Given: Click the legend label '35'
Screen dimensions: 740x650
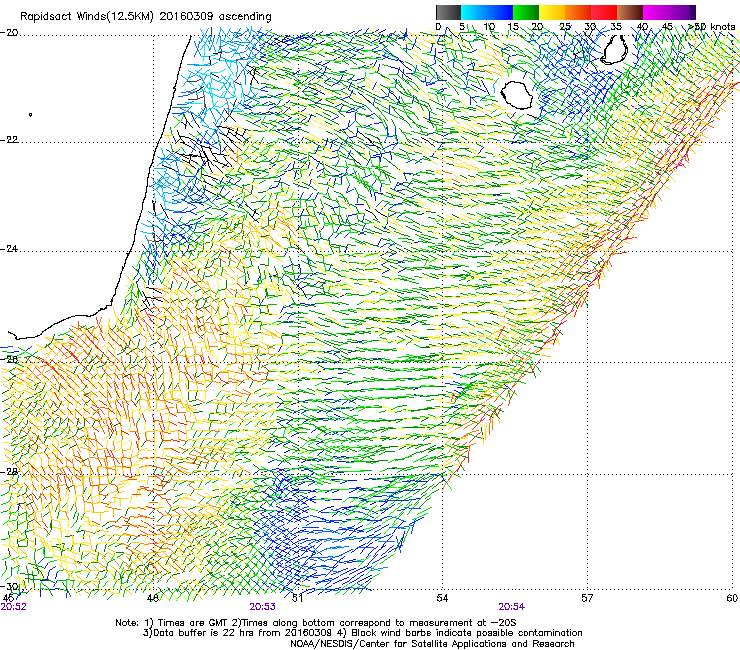Looking at the screenshot, I should [616, 27].
